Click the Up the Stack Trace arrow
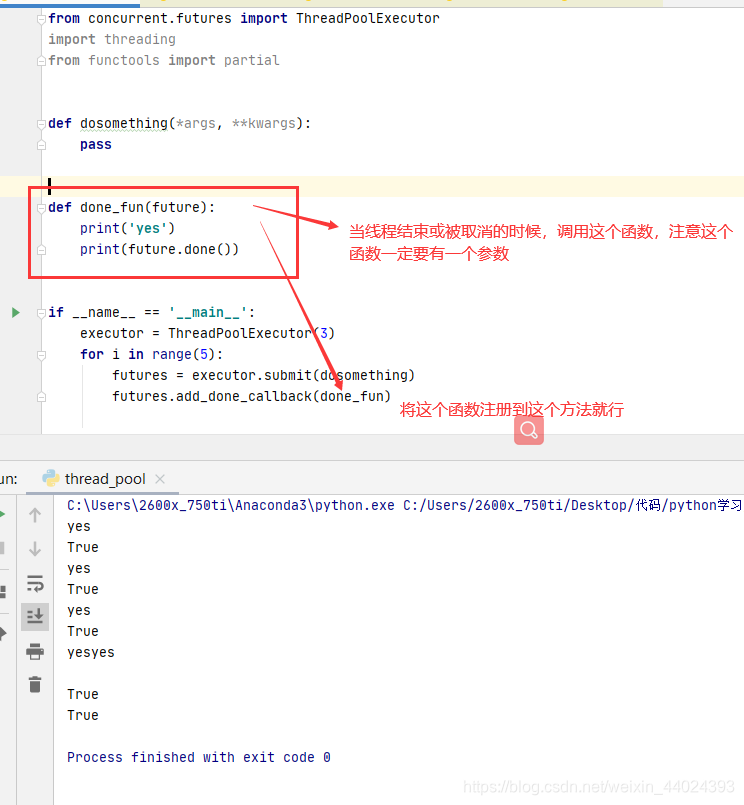 pos(35,515)
